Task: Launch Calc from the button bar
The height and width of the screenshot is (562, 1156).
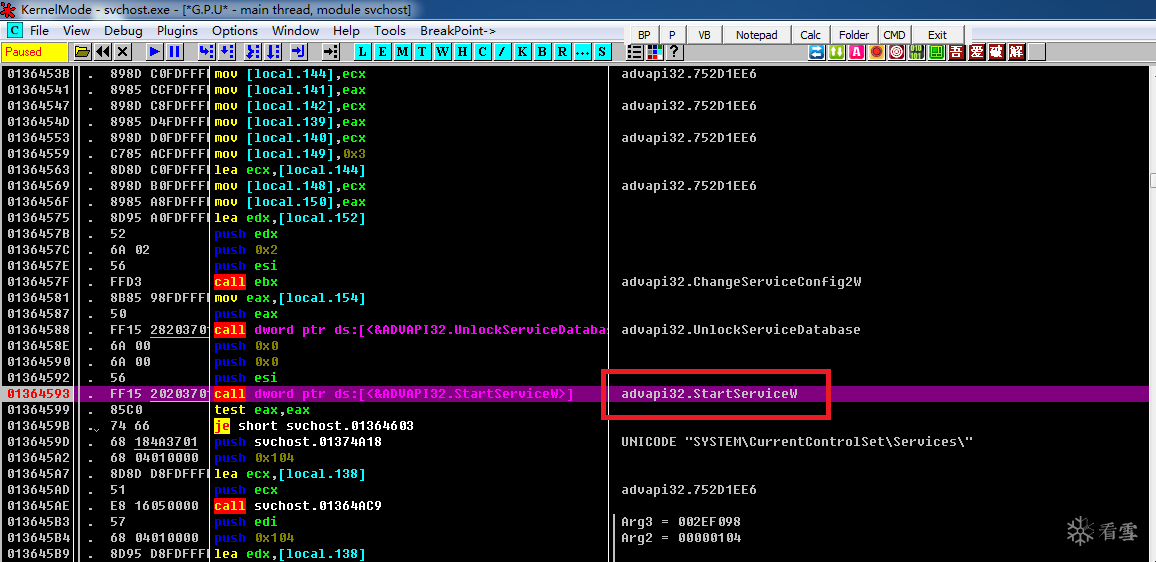Action: click(810, 35)
